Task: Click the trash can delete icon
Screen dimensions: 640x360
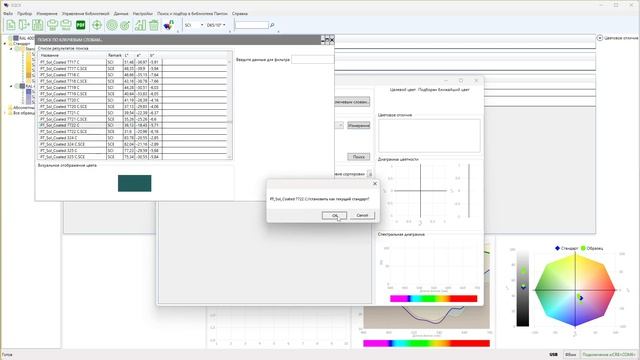Action: coord(154,25)
